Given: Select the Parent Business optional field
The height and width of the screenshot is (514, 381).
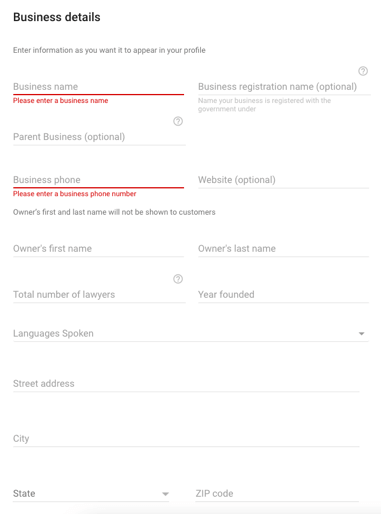Looking at the screenshot, I should coord(99,137).
